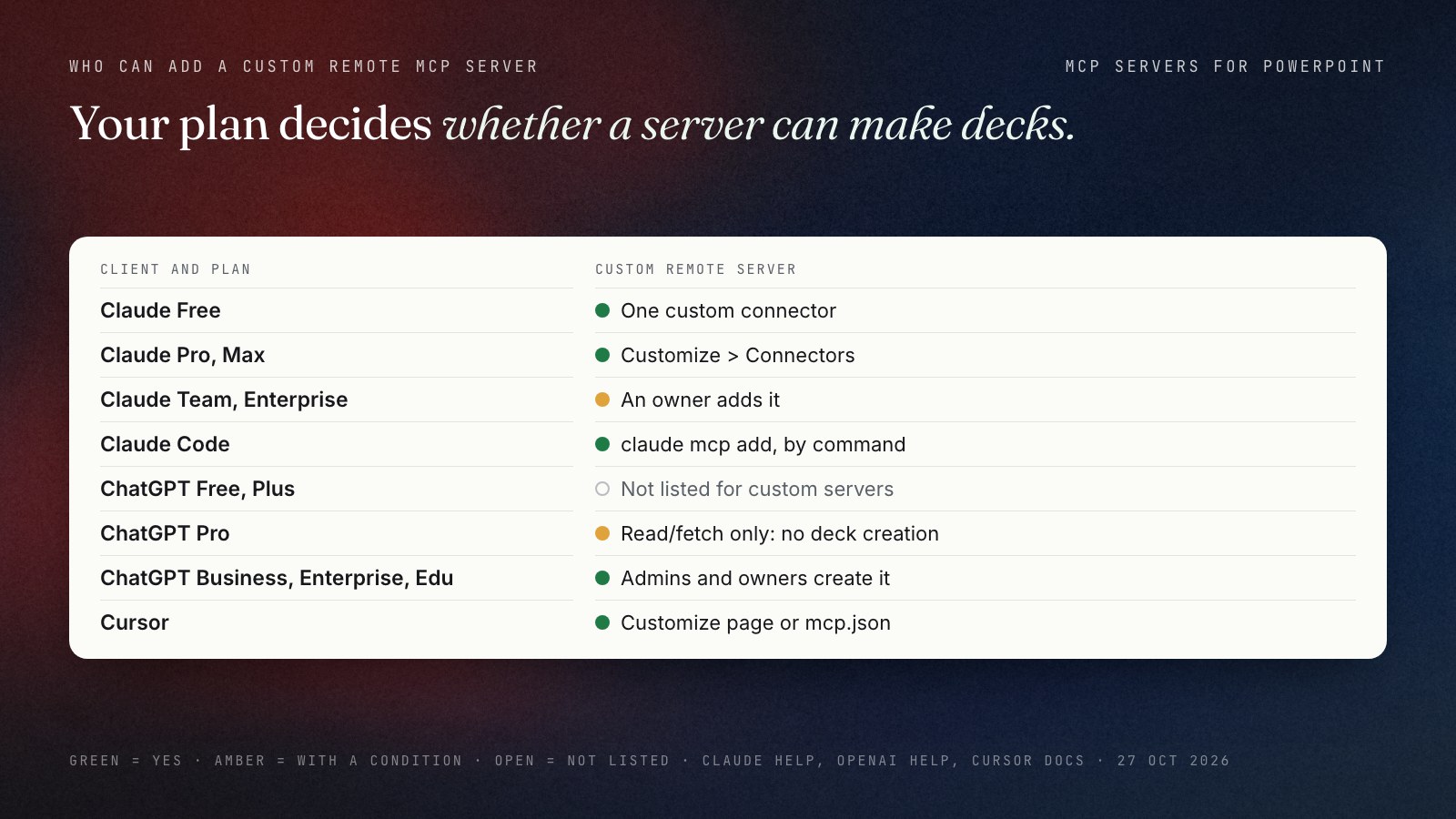Choose the green dot before "Customize page or mcp.json"
The image size is (1456, 819).
pos(602,622)
